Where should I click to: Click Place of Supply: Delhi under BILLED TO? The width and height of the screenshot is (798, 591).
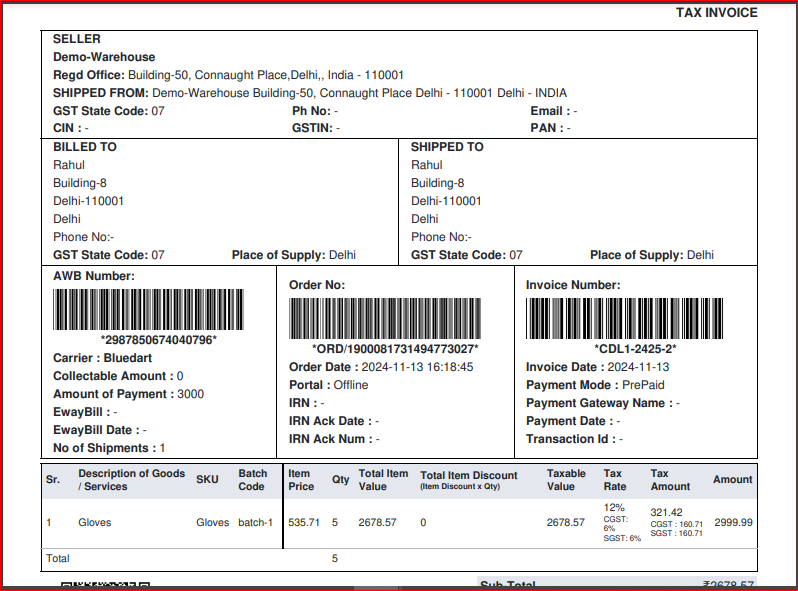(x=294, y=255)
